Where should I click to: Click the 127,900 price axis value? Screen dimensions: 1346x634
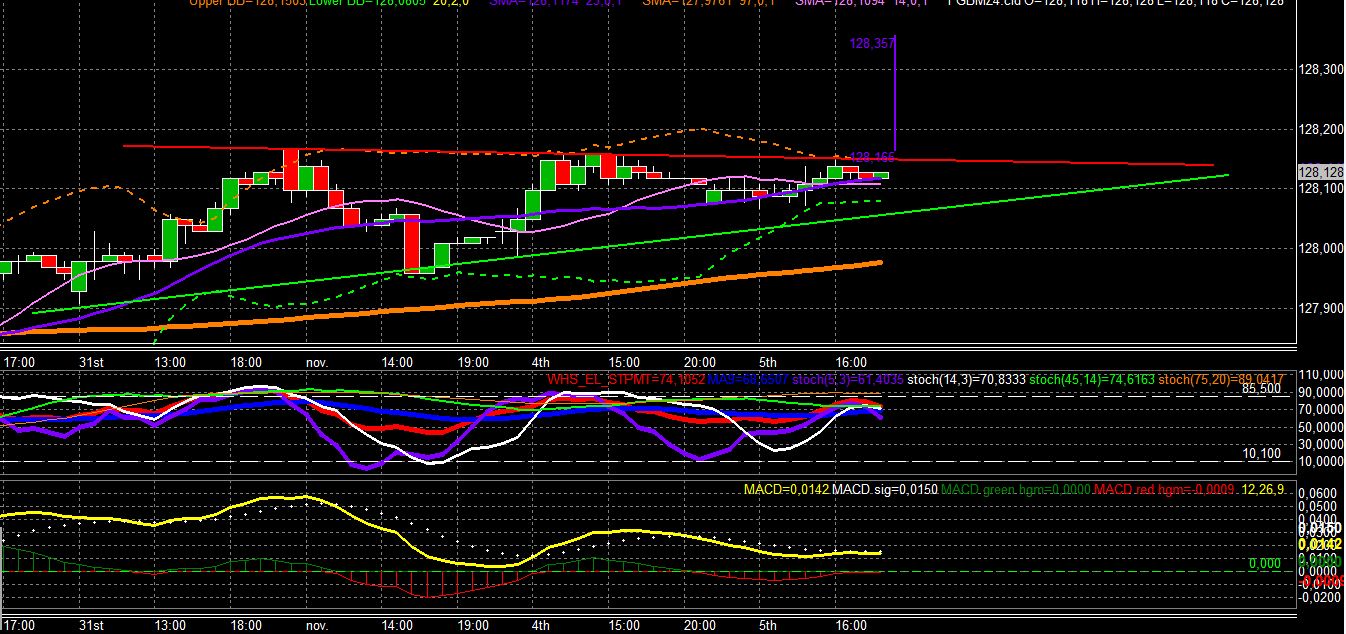point(1321,309)
